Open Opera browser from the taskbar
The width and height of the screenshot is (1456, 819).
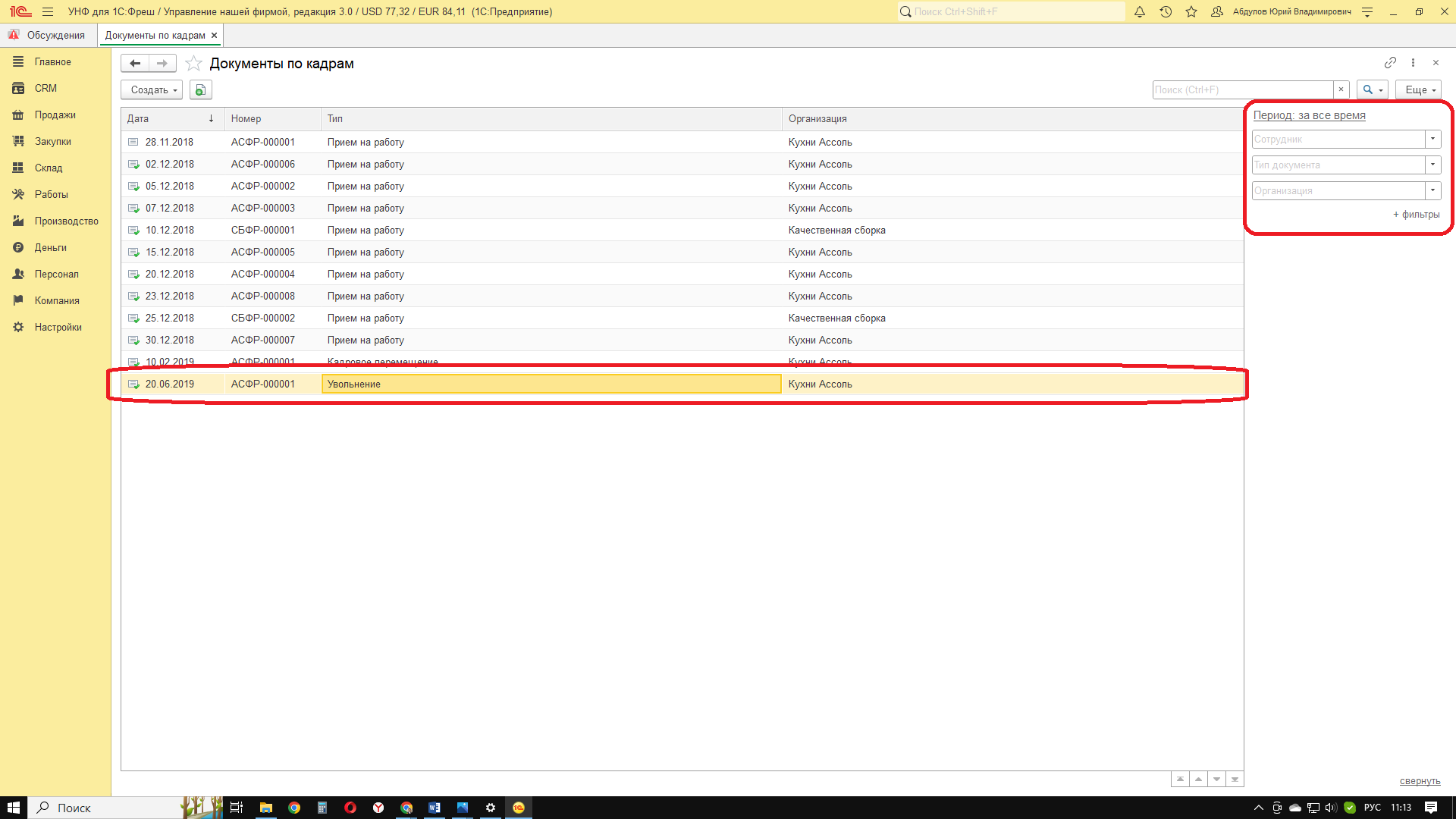click(x=350, y=808)
